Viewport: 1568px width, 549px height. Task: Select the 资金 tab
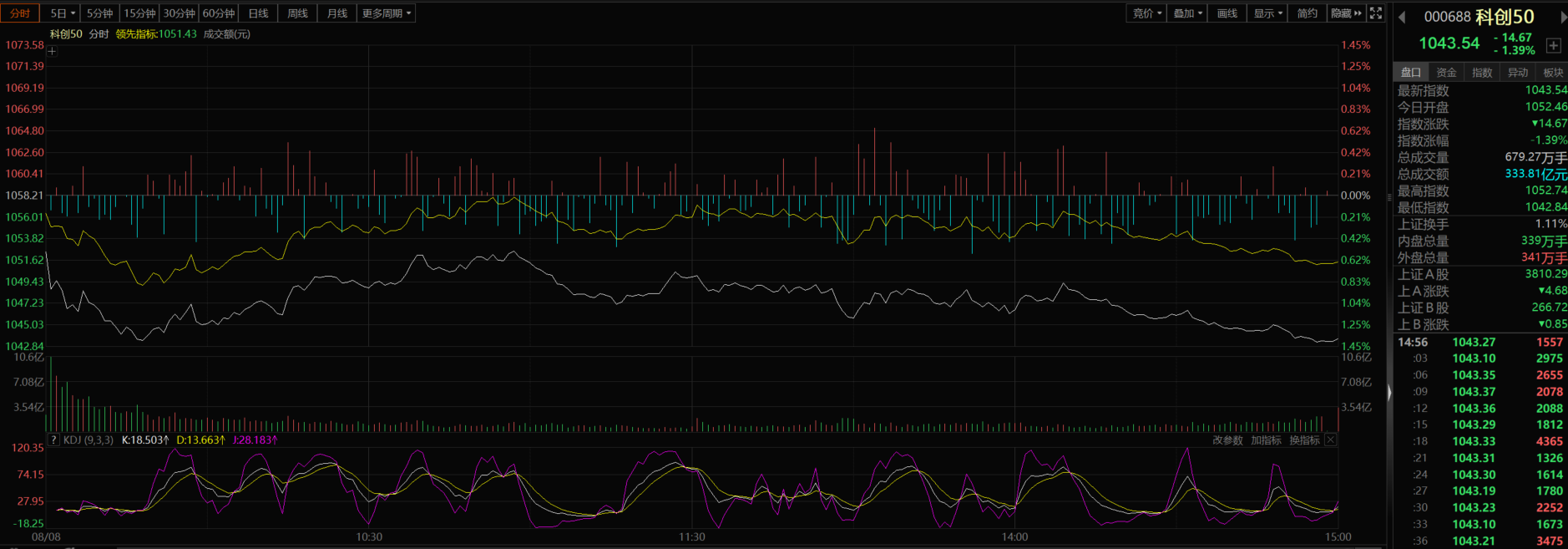(x=1446, y=73)
